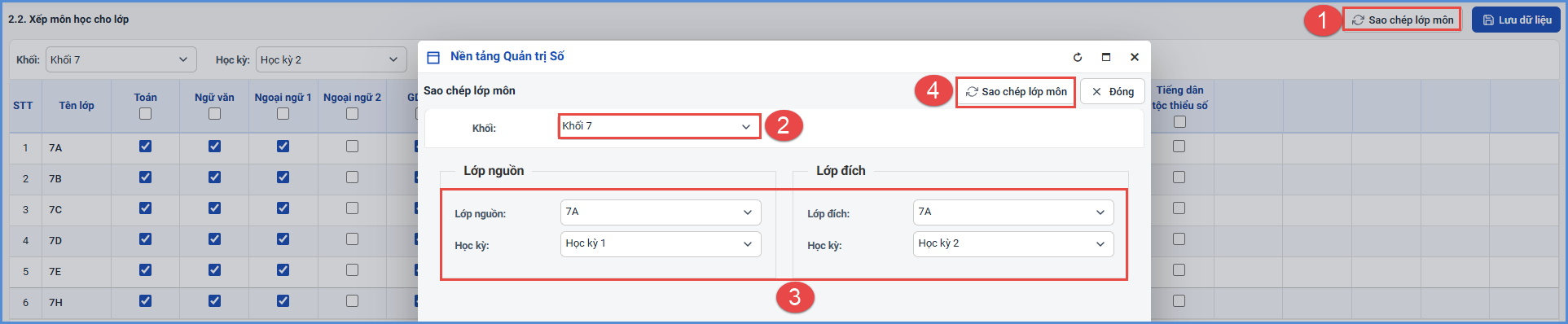Screen dimensions: 1568x324
Task: Check Tiếng dân tộc thiểu số for class 7A
Action: (x=1179, y=147)
